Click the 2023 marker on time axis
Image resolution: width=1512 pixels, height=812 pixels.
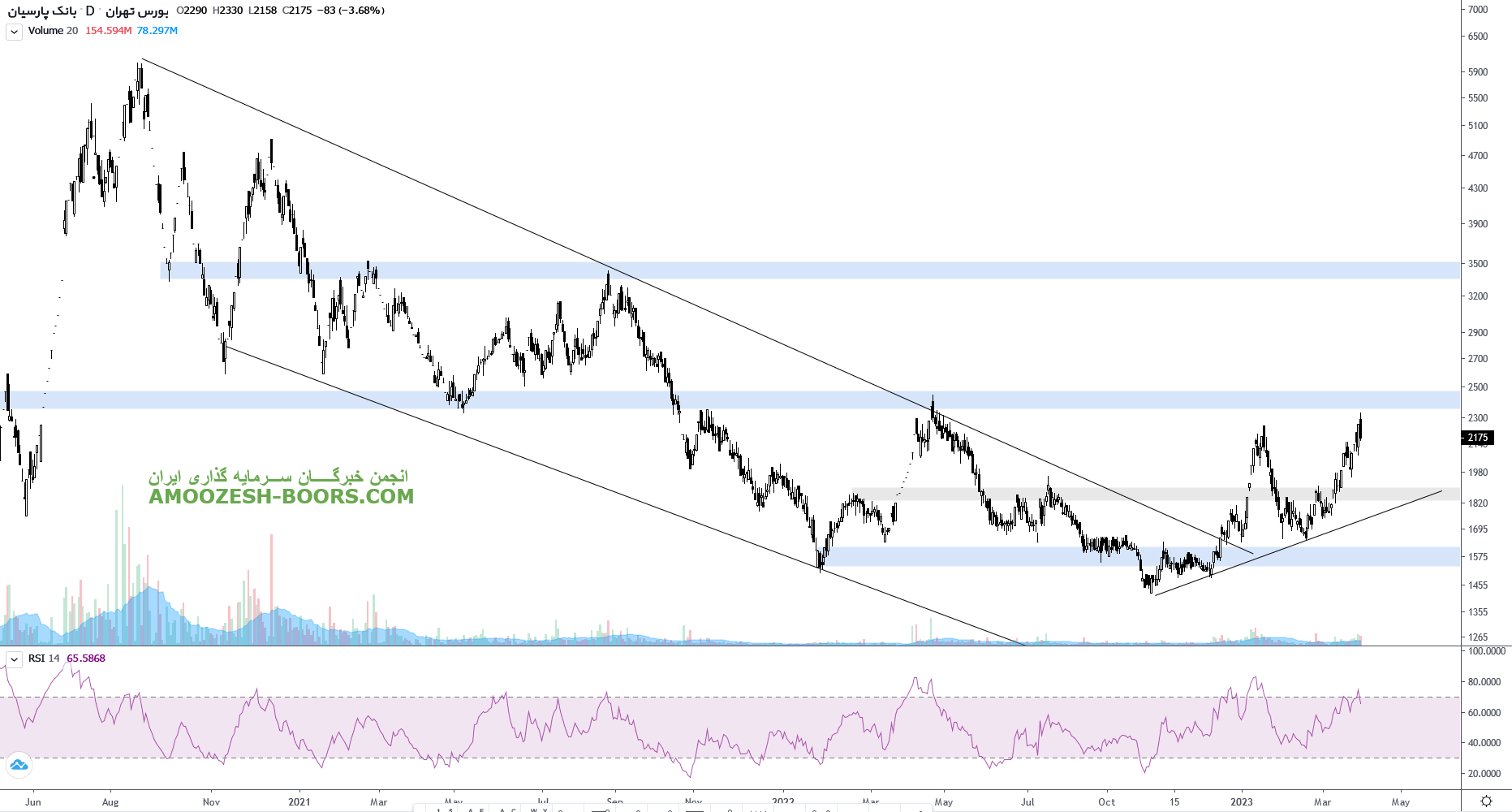tap(1241, 802)
